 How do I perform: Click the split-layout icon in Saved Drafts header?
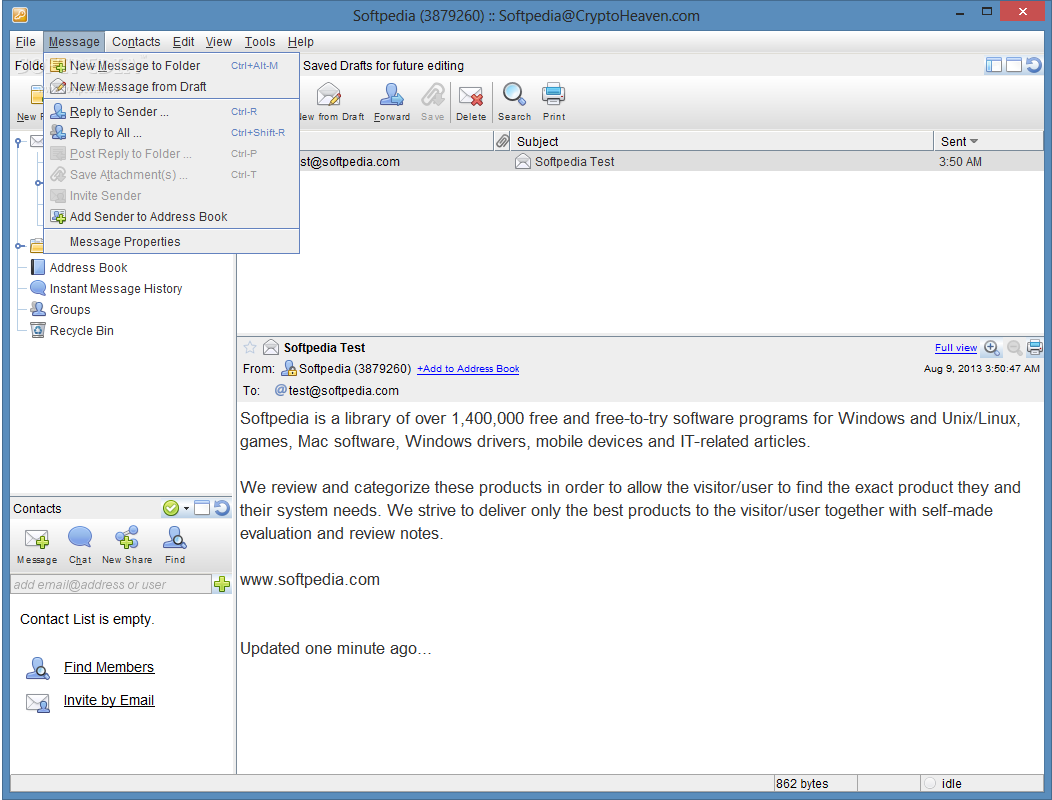994,65
